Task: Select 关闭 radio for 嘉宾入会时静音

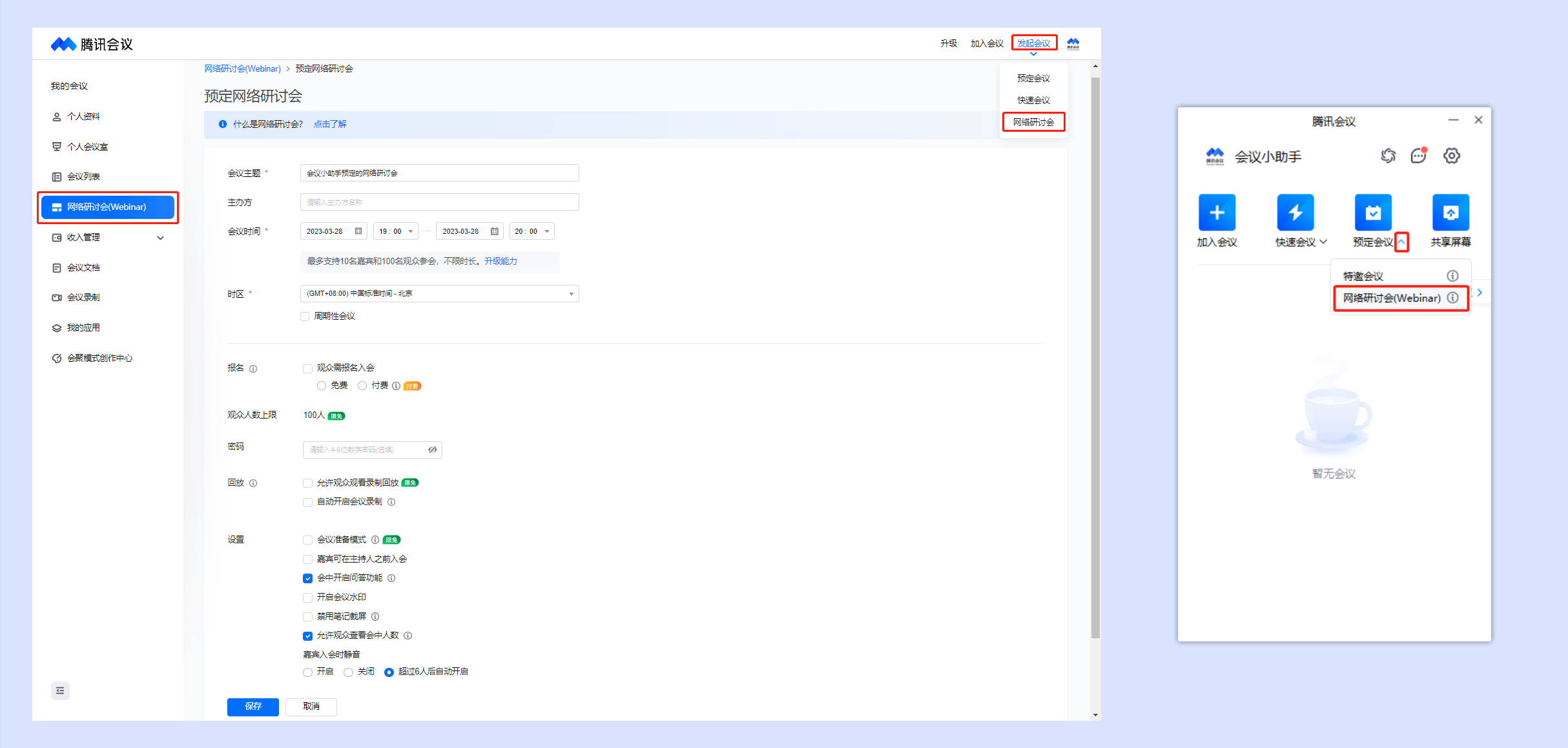Action: point(349,672)
